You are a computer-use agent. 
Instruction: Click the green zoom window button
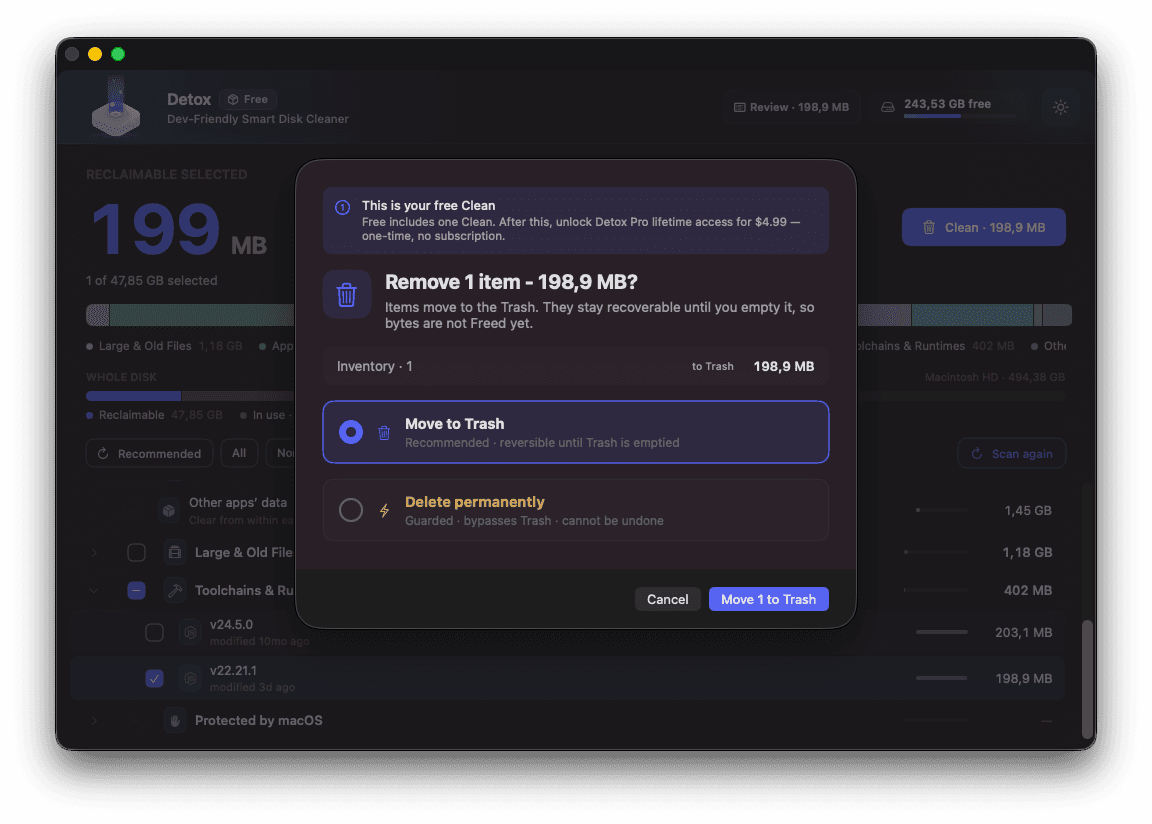118,54
